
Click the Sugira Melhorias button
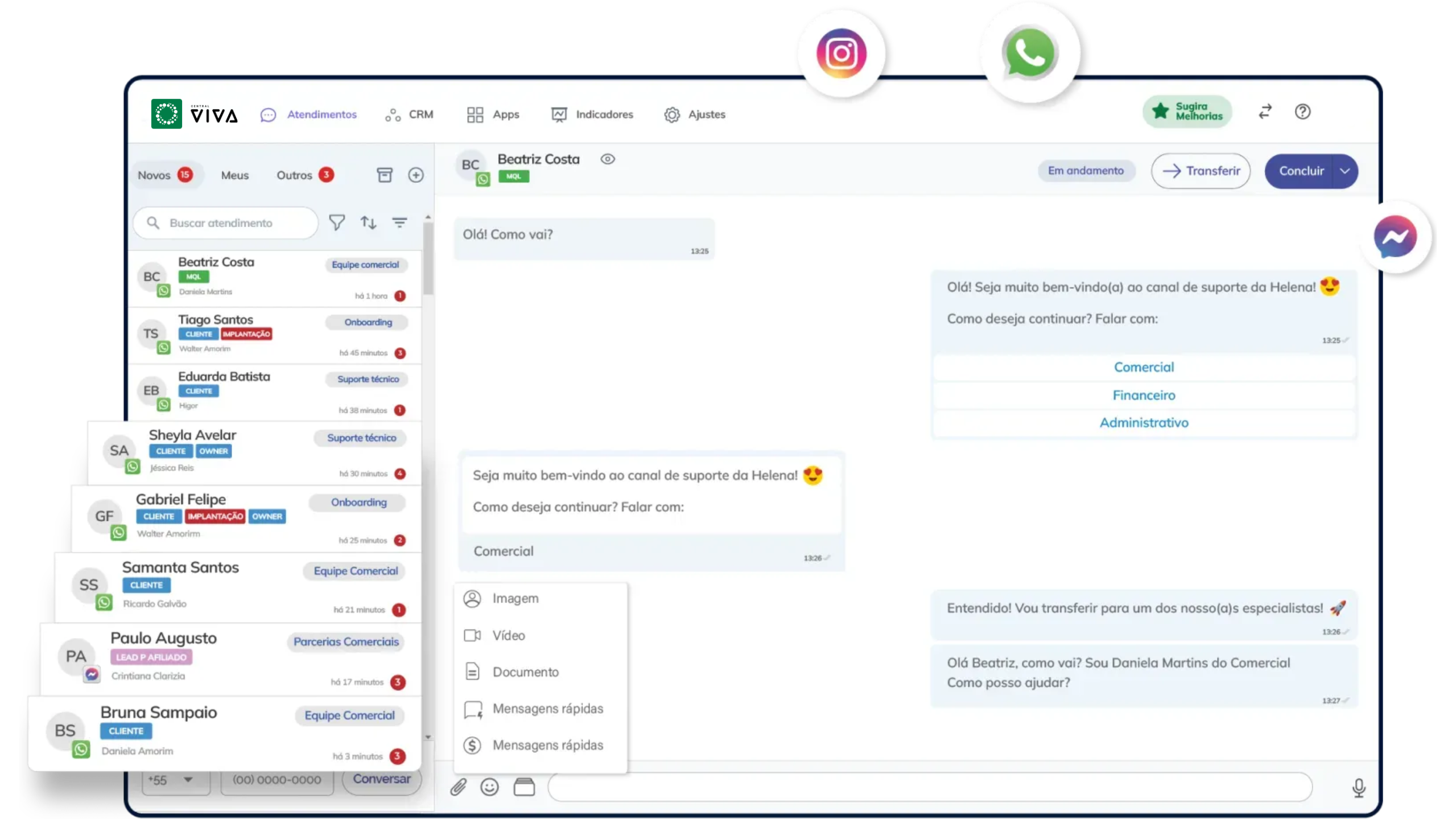(x=1187, y=112)
